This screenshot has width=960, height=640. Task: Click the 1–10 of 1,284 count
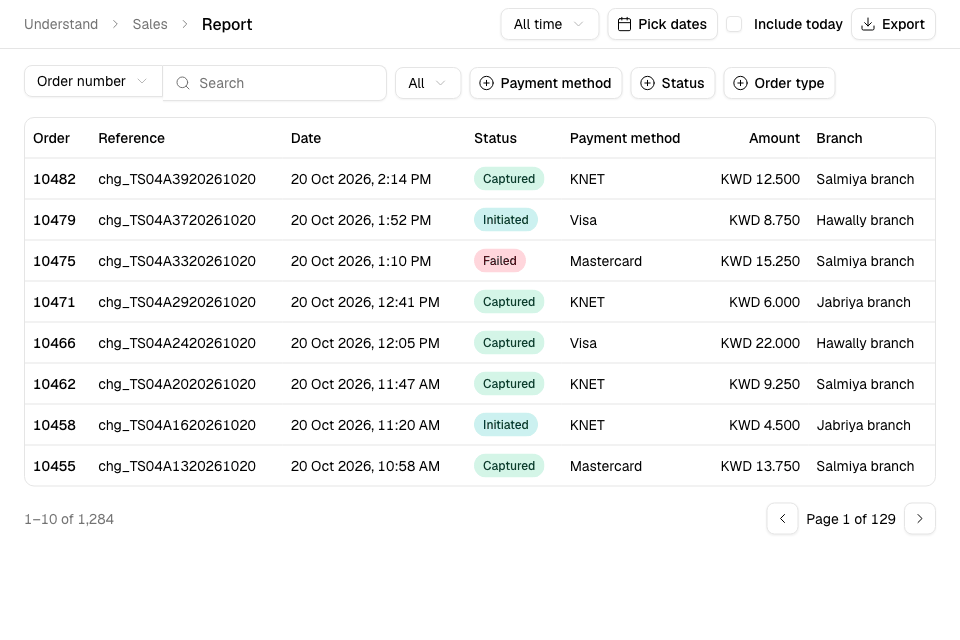coord(69,519)
